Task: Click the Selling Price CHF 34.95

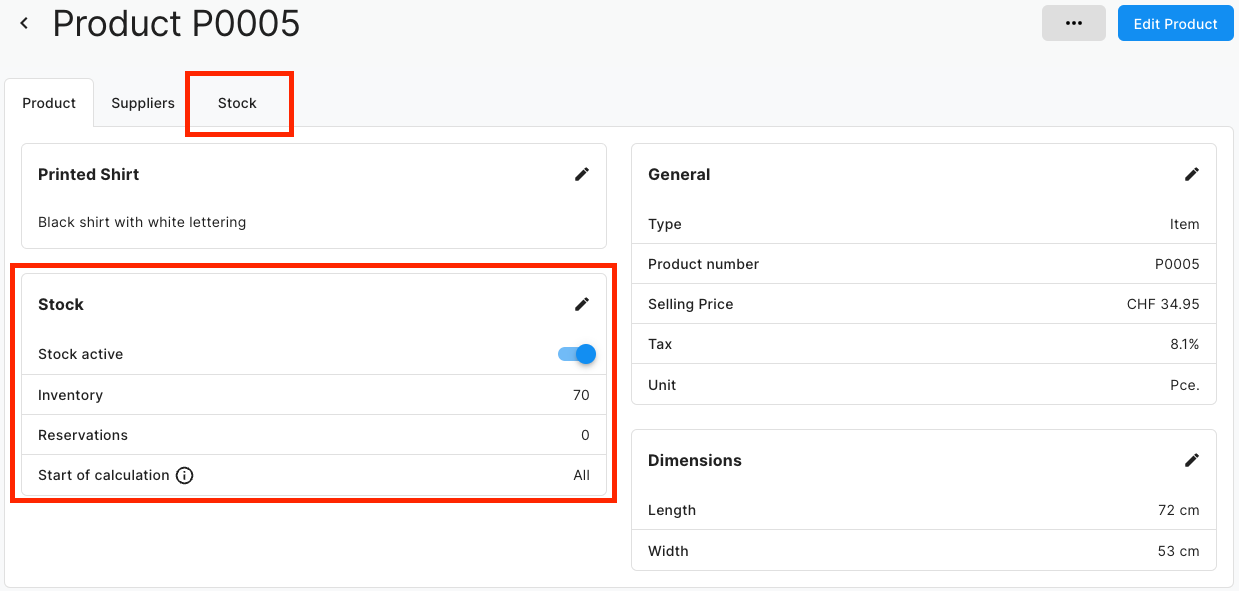Action: point(1162,304)
